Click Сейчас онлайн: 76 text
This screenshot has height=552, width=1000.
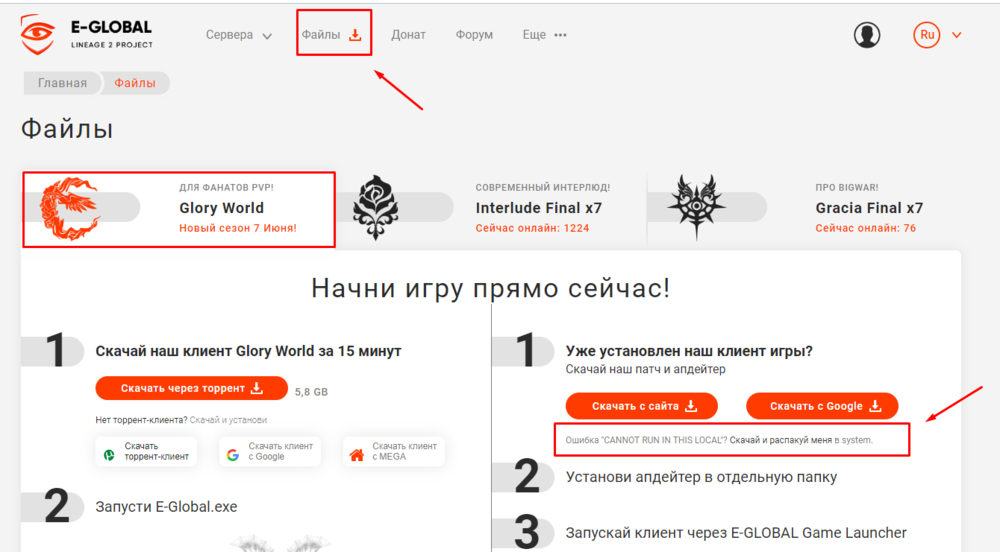(865, 228)
